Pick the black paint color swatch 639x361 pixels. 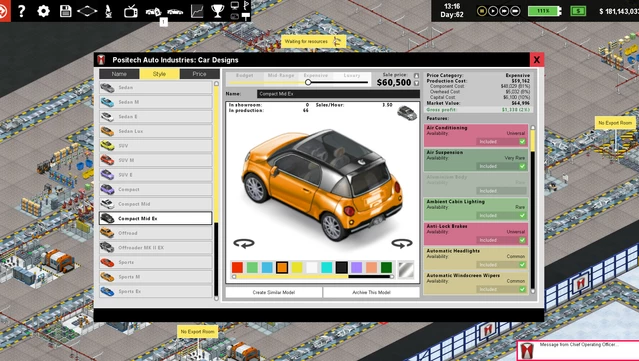point(342,268)
